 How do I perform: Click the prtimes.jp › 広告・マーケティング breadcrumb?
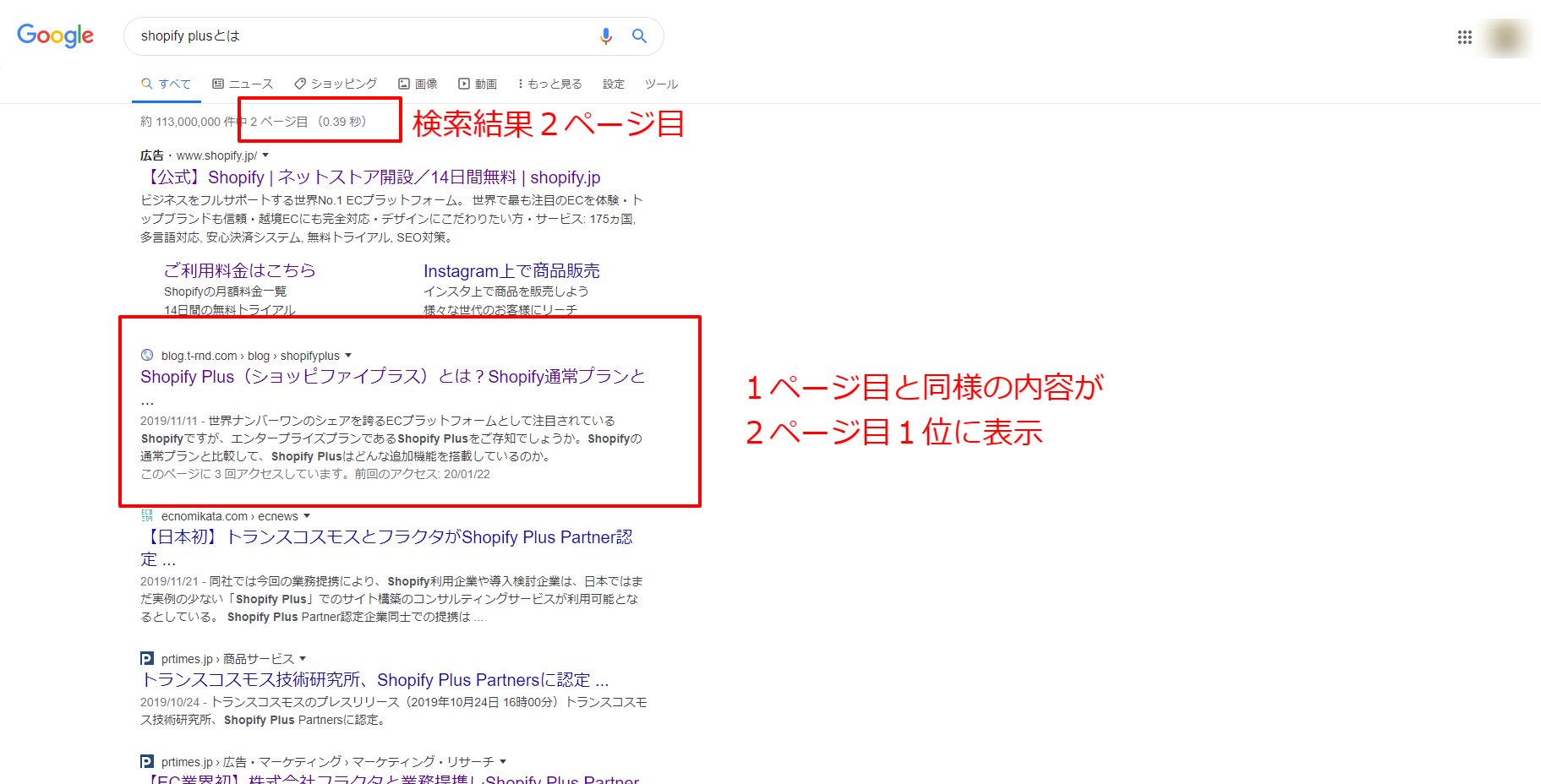[328, 762]
